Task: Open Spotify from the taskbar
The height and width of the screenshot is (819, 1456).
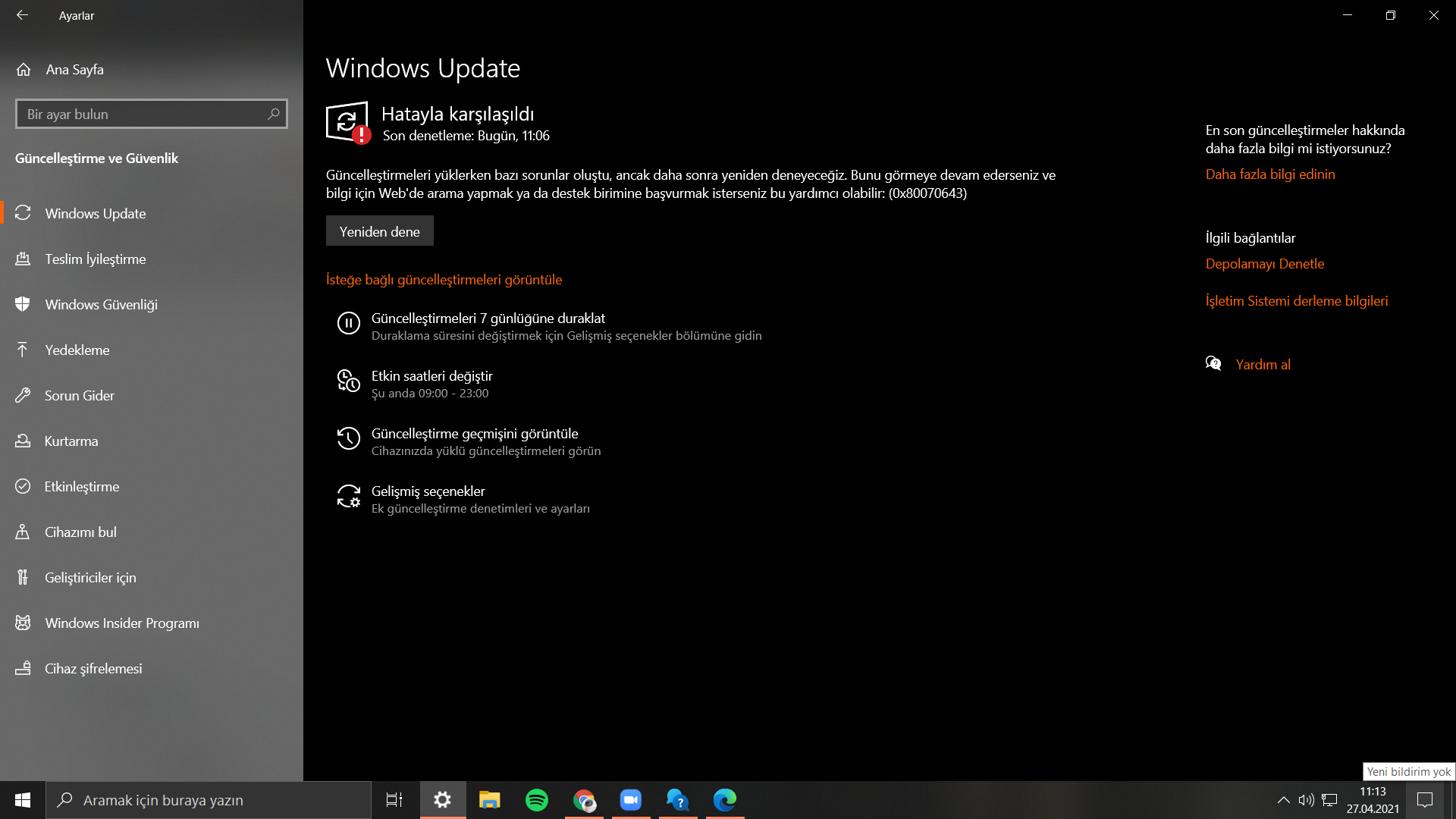Action: click(x=537, y=800)
